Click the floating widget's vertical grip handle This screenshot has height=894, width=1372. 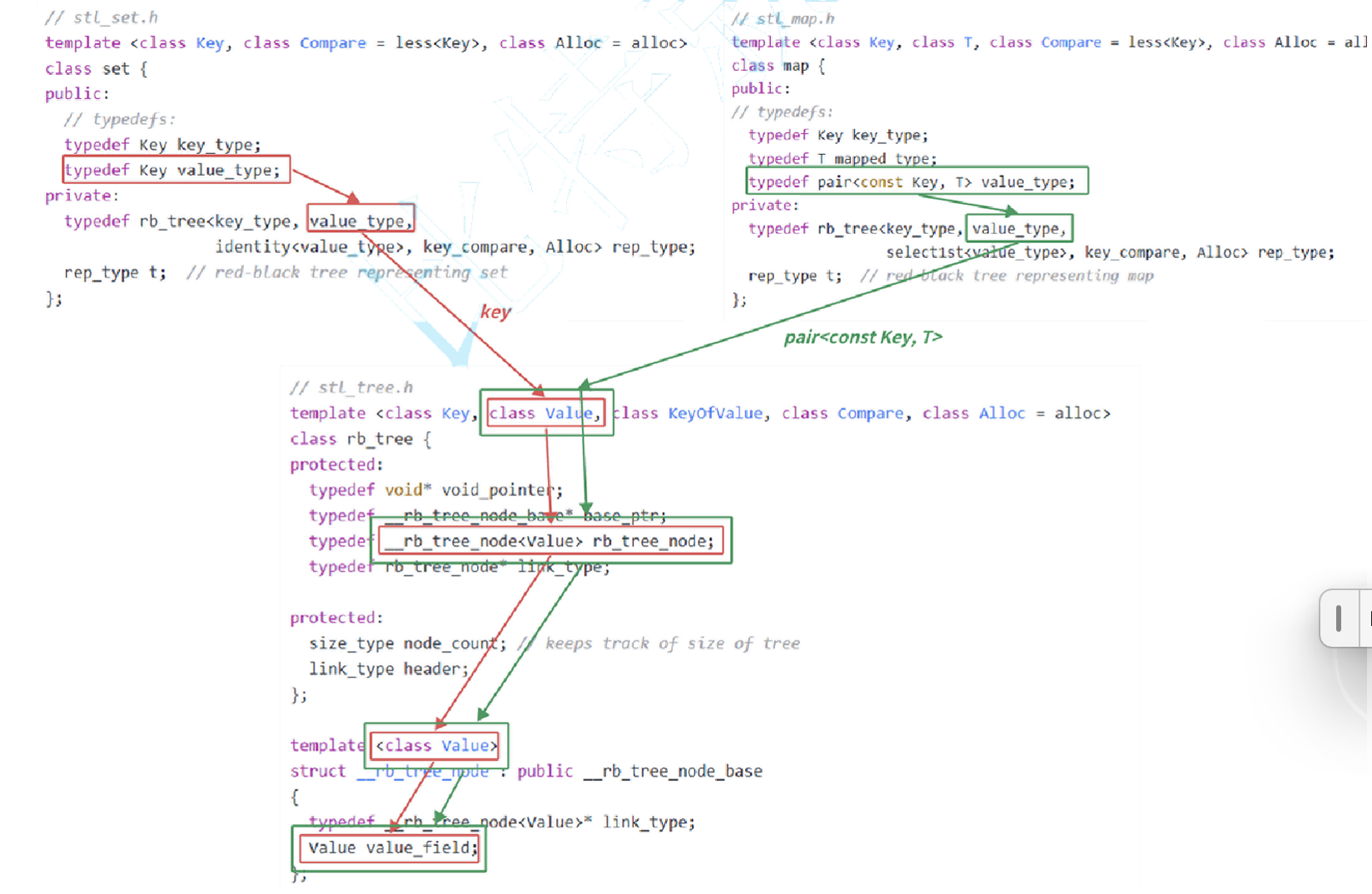tap(1338, 618)
